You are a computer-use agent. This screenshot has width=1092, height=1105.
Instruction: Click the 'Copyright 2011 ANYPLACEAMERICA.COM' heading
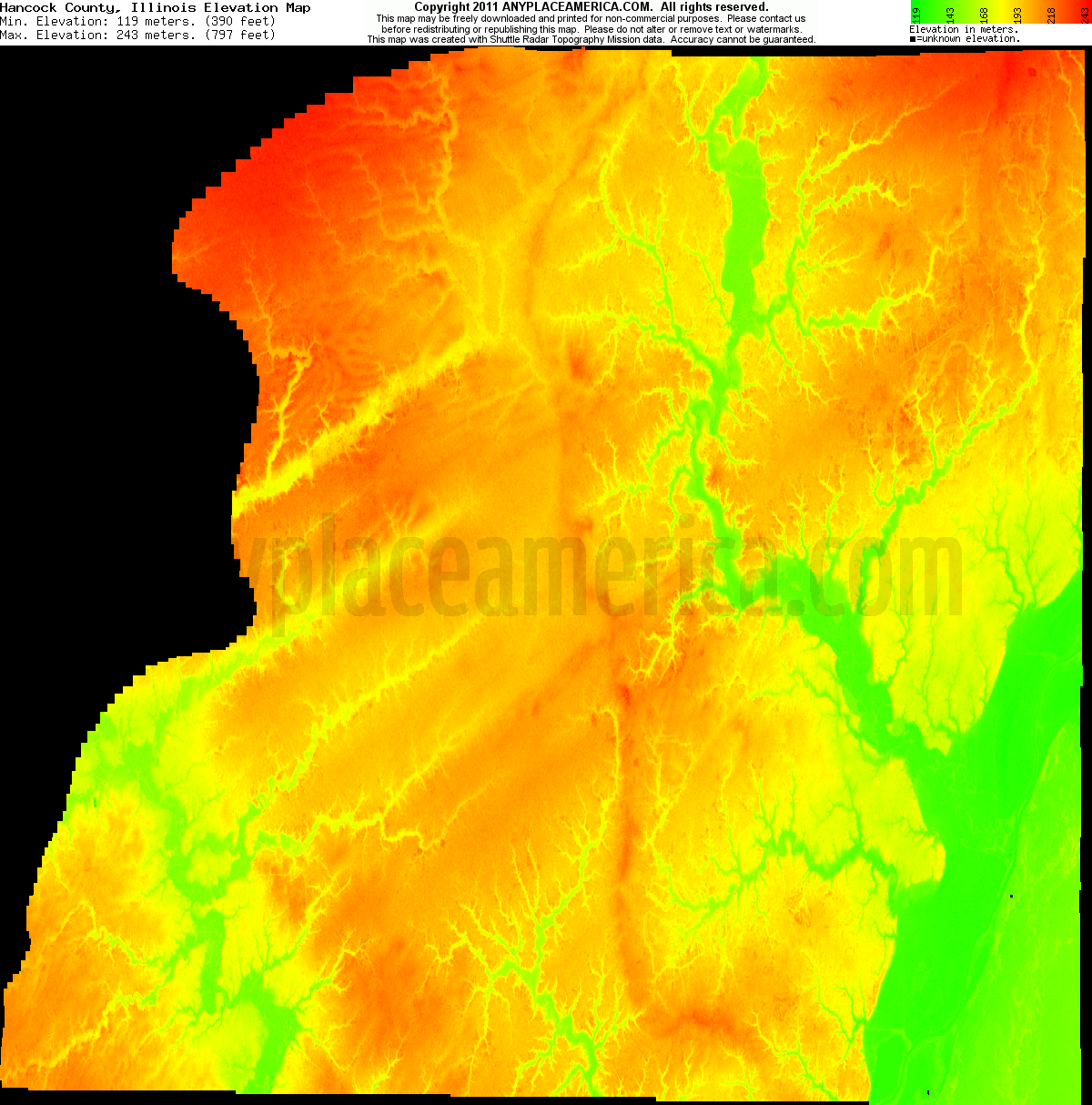pyautogui.click(x=591, y=7)
